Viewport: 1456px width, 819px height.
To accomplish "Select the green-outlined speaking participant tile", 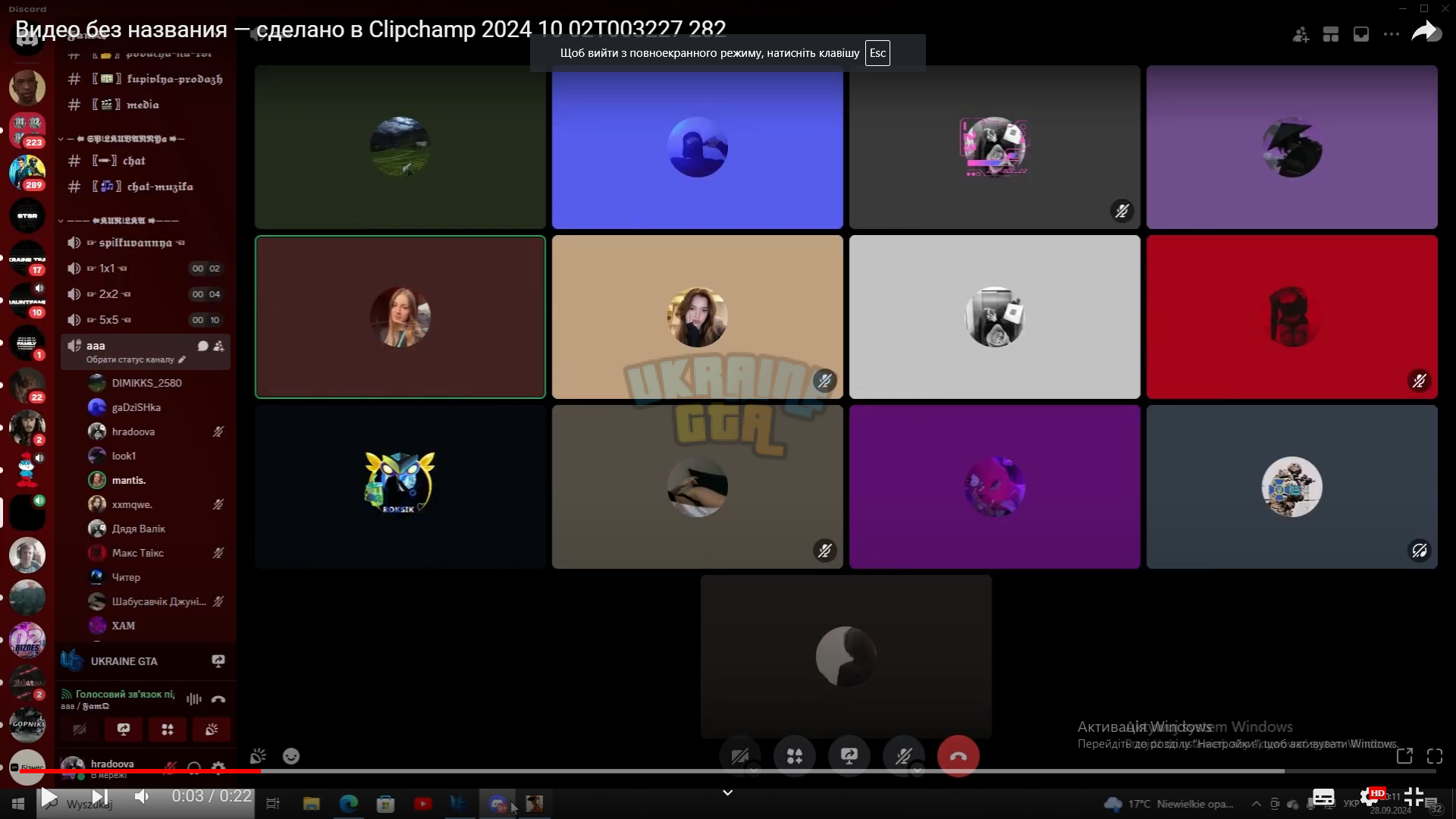I will (x=400, y=317).
